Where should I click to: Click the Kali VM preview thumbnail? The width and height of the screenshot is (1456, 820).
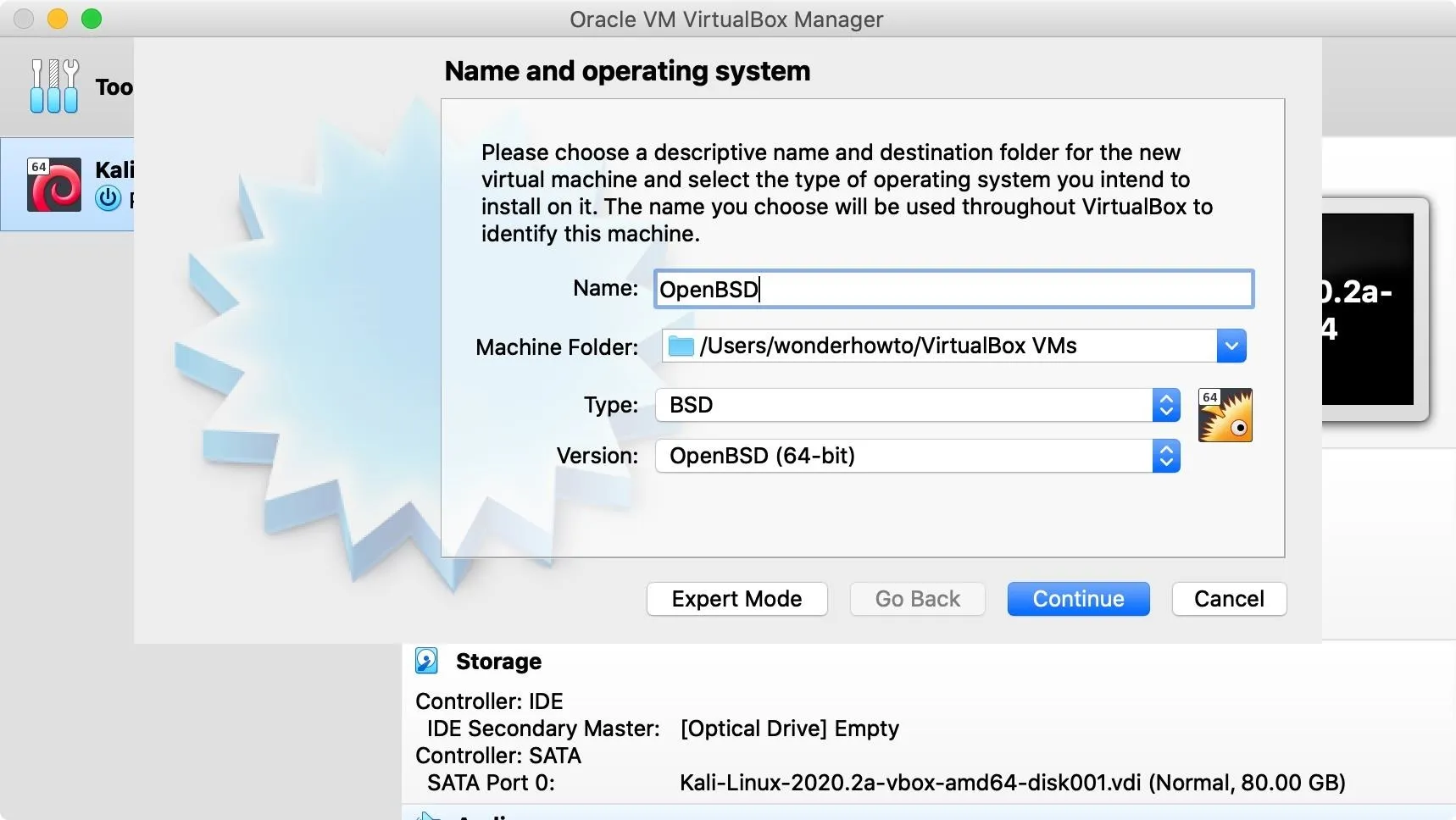pos(1374,309)
